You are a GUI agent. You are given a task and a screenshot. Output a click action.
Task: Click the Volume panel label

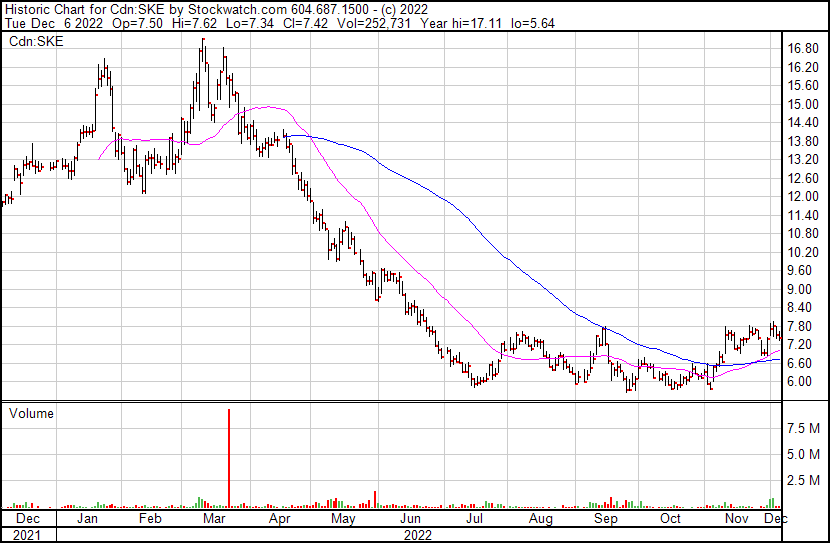coord(31,413)
